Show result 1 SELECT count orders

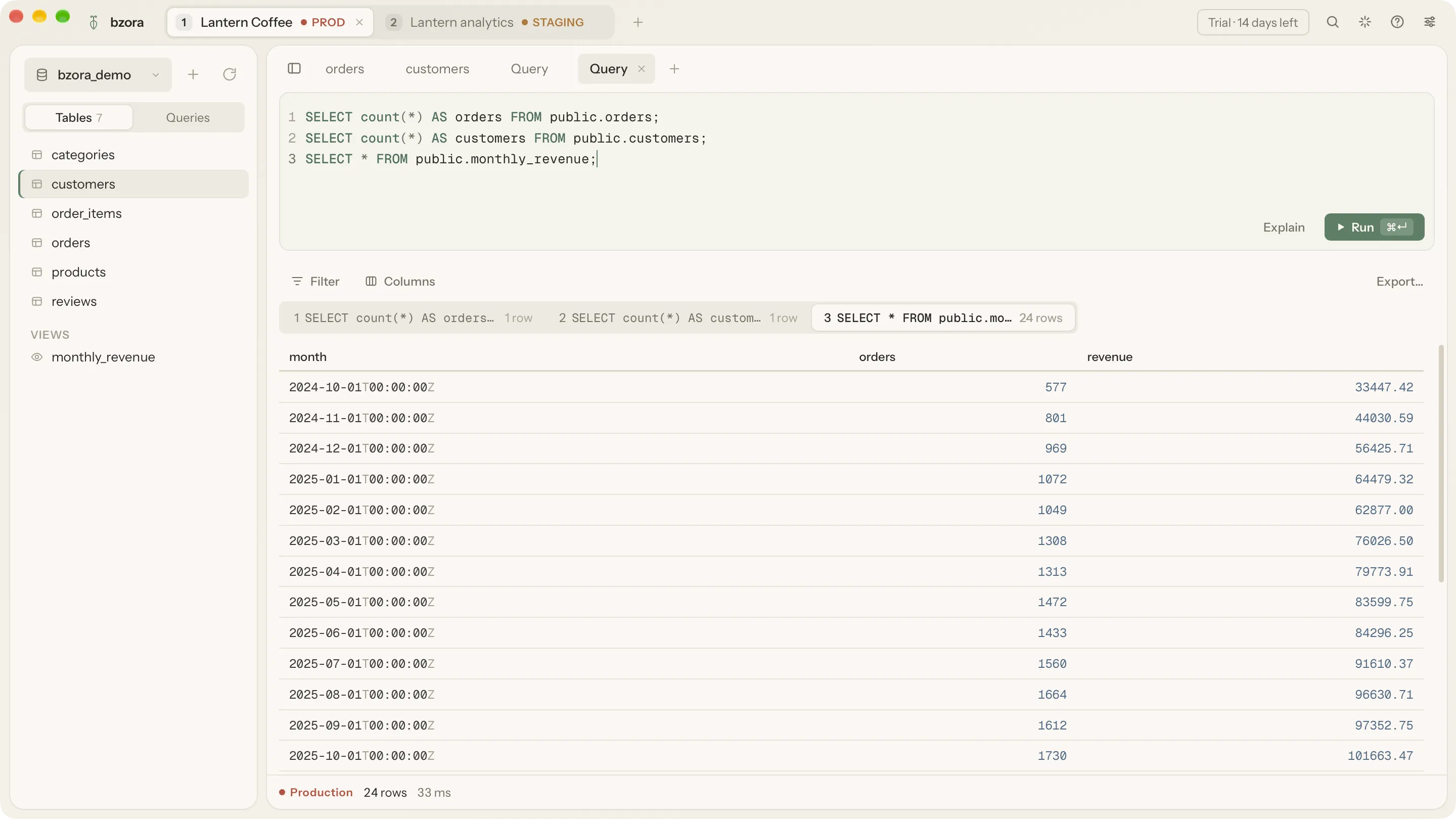pyautogui.click(x=413, y=317)
